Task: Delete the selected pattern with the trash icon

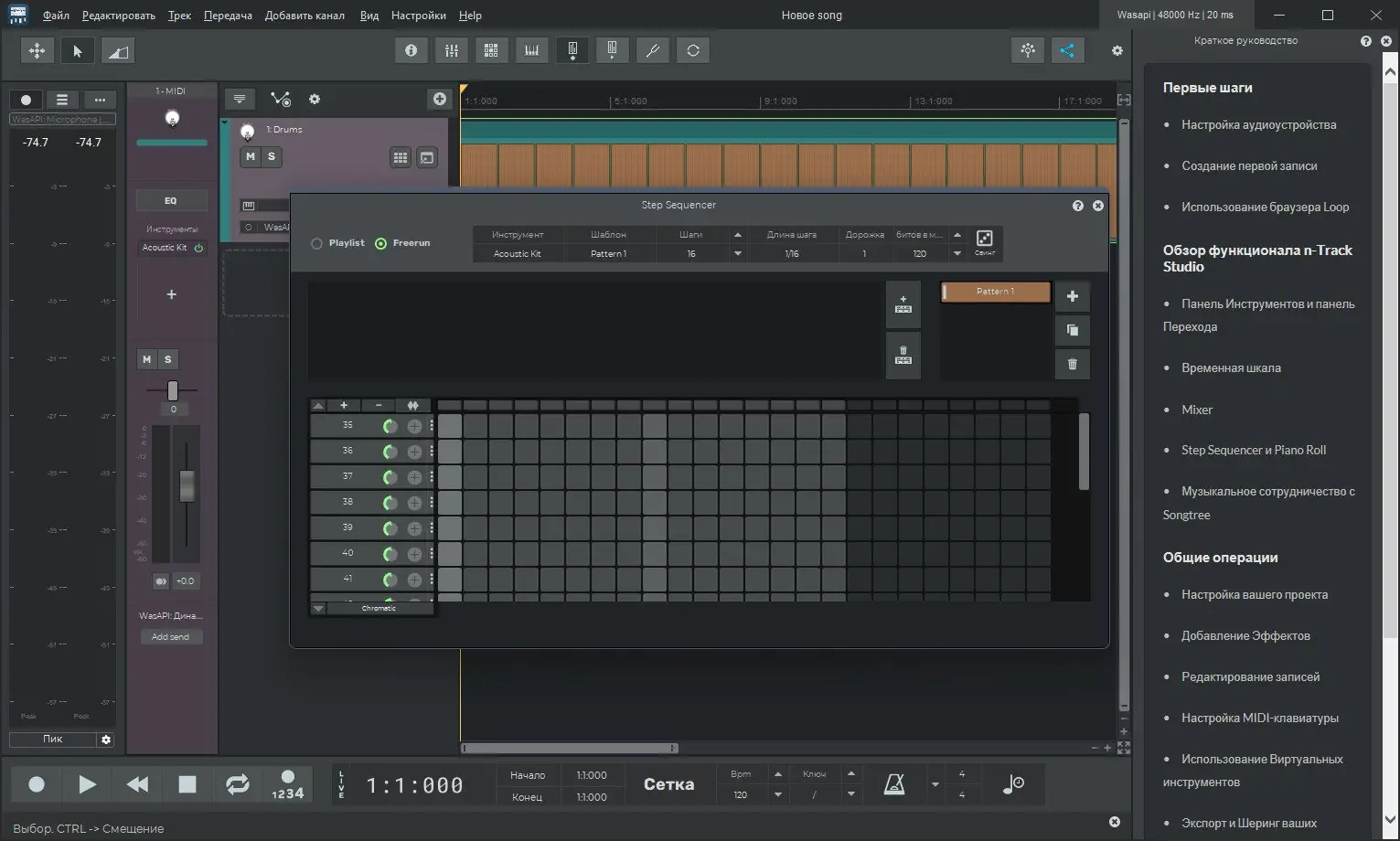Action: [x=1073, y=364]
